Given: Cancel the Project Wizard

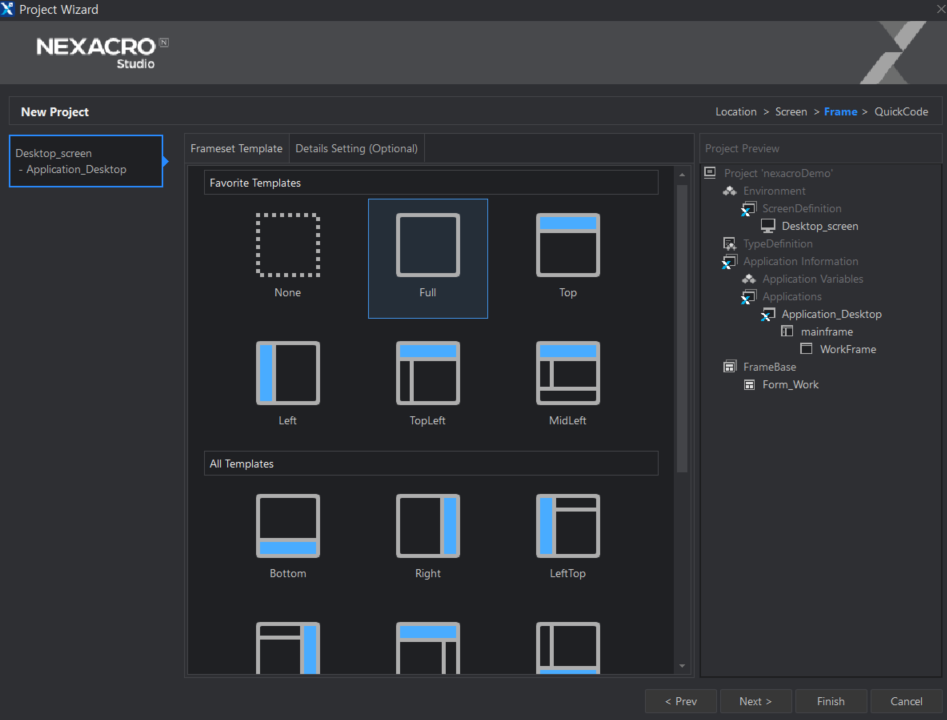Looking at the screenshot, I should pyautogui.click(x=906, y=701).
